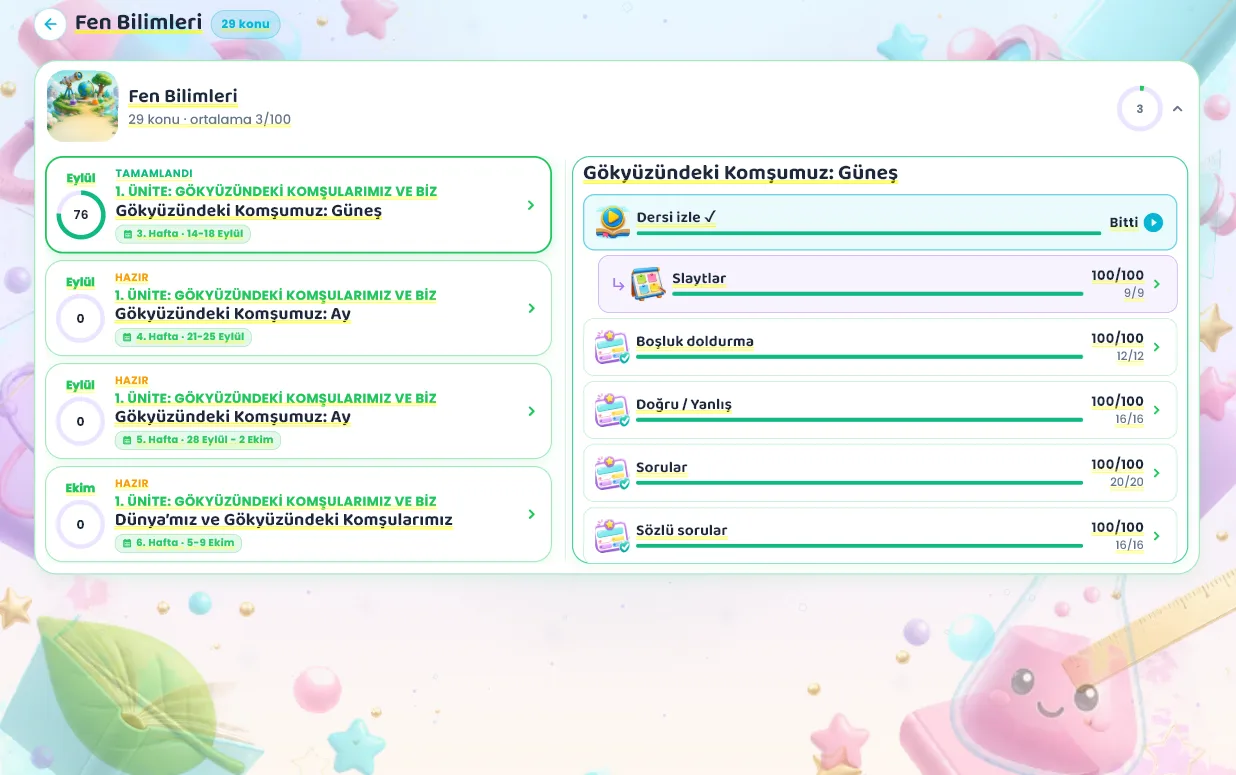Image resolution: width=1236 pixels, height=775 pixels.
Task: Click the Dersi izle progress bar
Action: 869,233
